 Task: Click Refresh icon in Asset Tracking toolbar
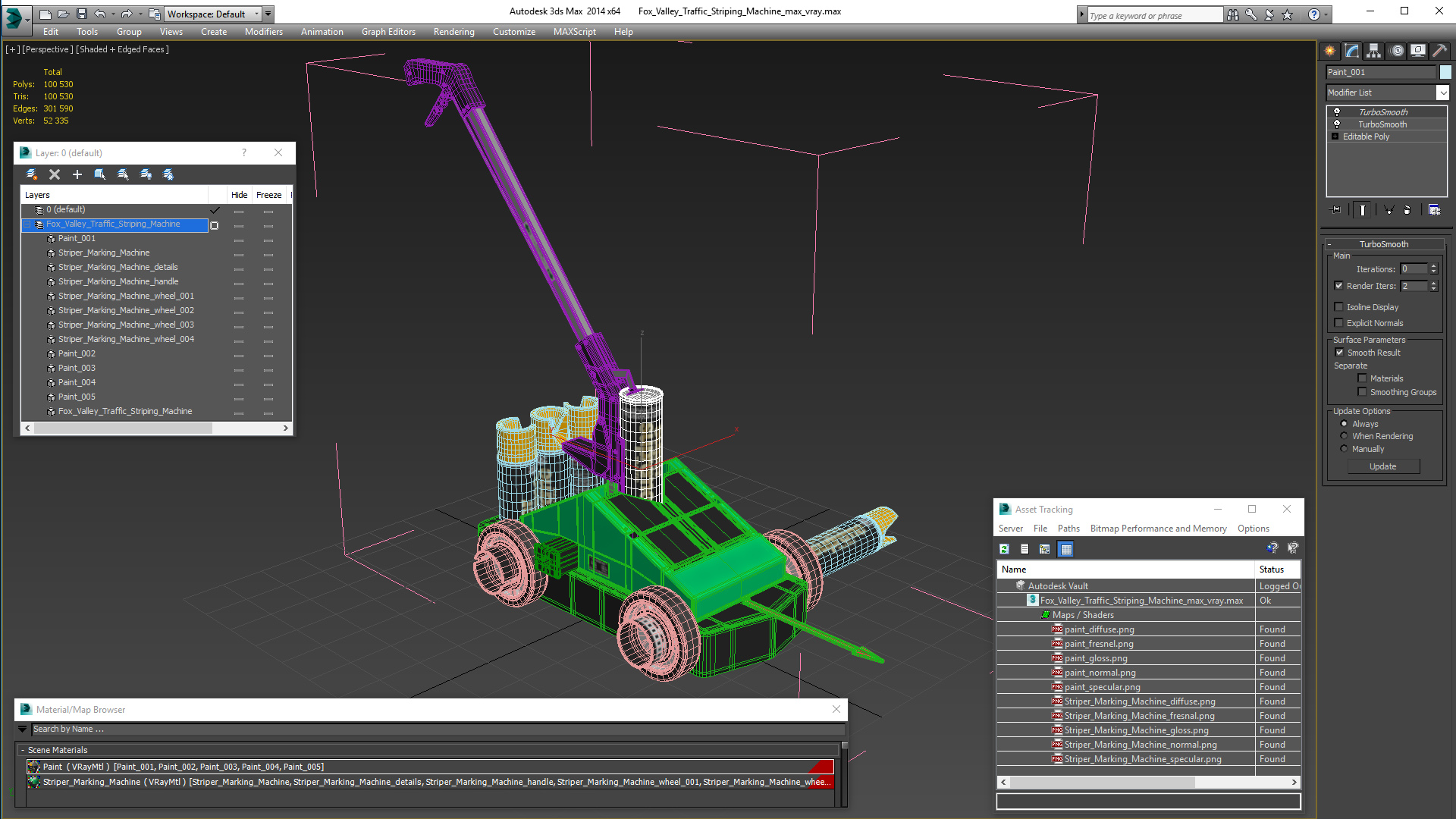tap(1004, 549)
